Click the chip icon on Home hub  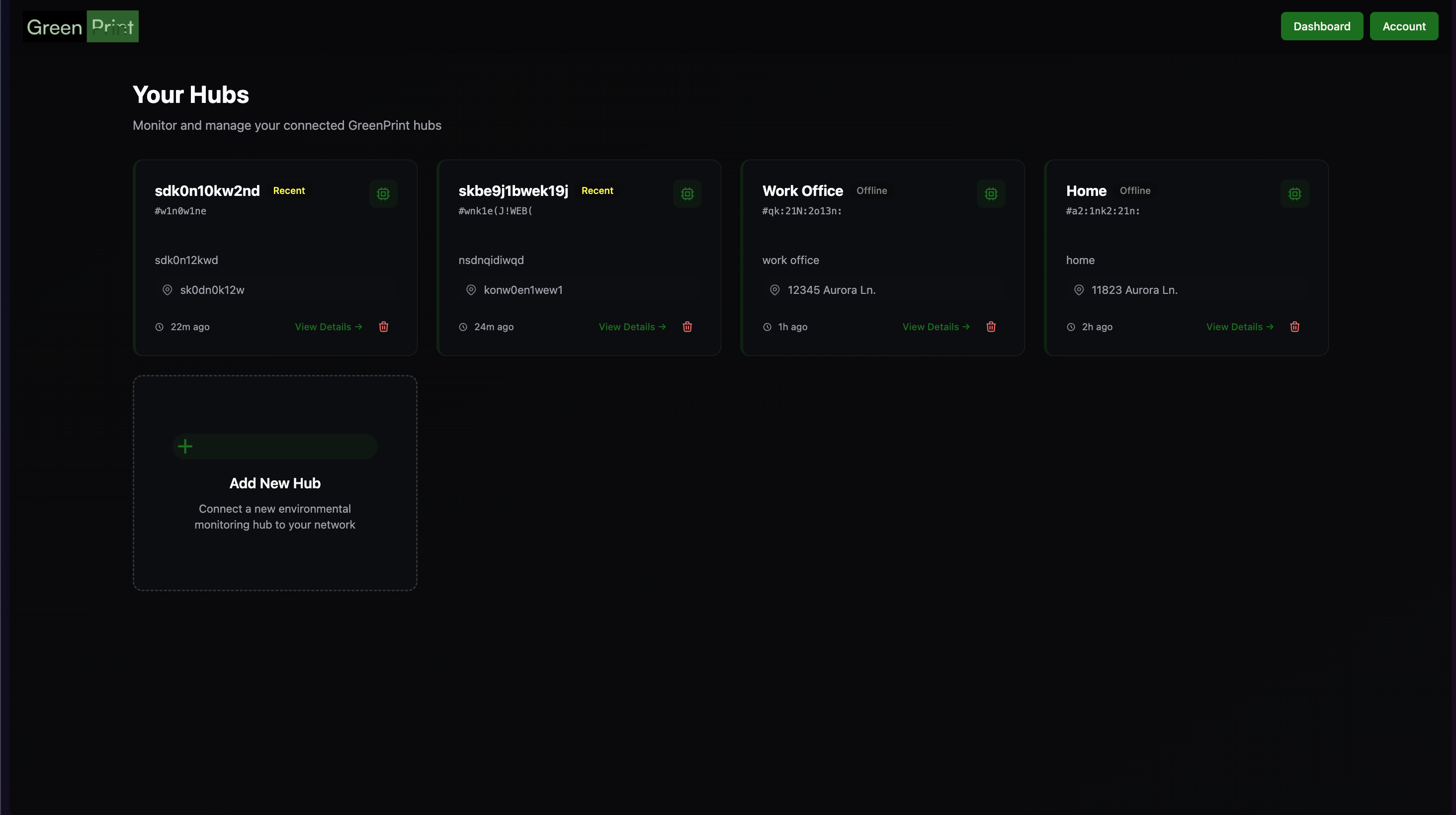point(1294,194)
